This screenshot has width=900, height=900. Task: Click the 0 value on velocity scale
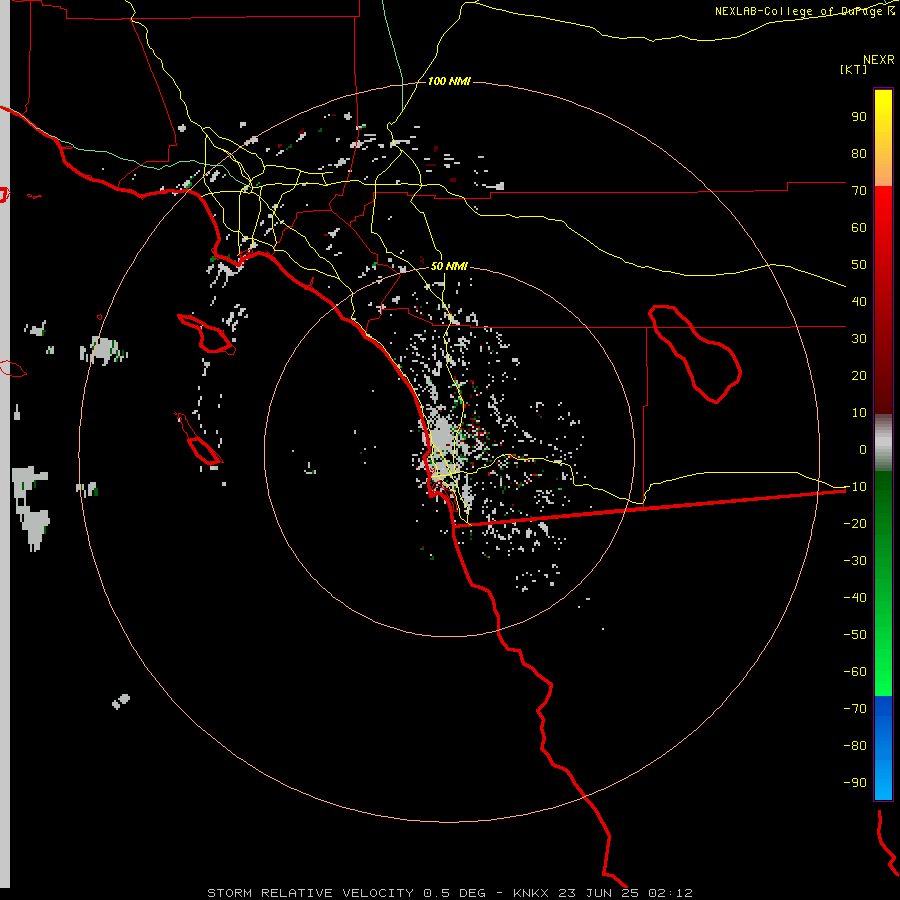(x=863, y=450)
